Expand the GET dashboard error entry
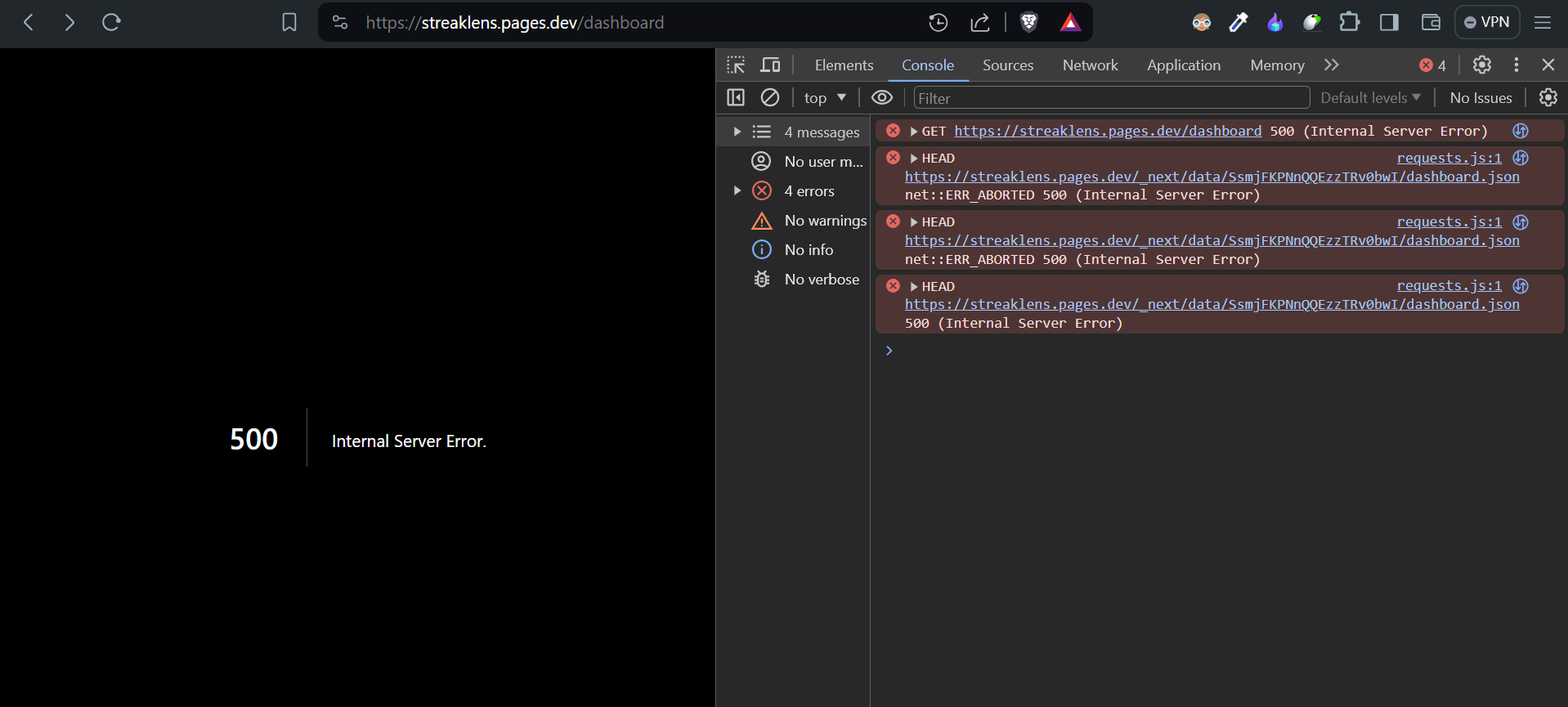The height and width of the screenshot is (707, 1568). (914, 132)
